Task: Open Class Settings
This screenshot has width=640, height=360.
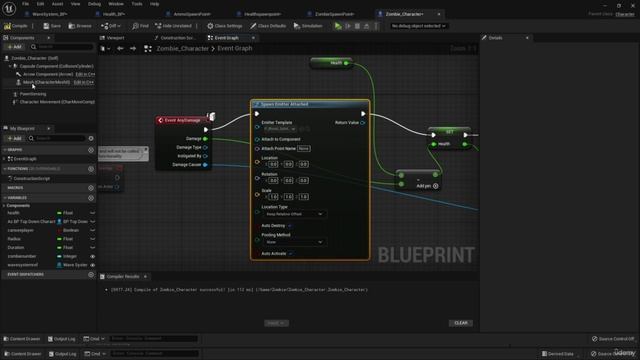Action: pos(224,26)
